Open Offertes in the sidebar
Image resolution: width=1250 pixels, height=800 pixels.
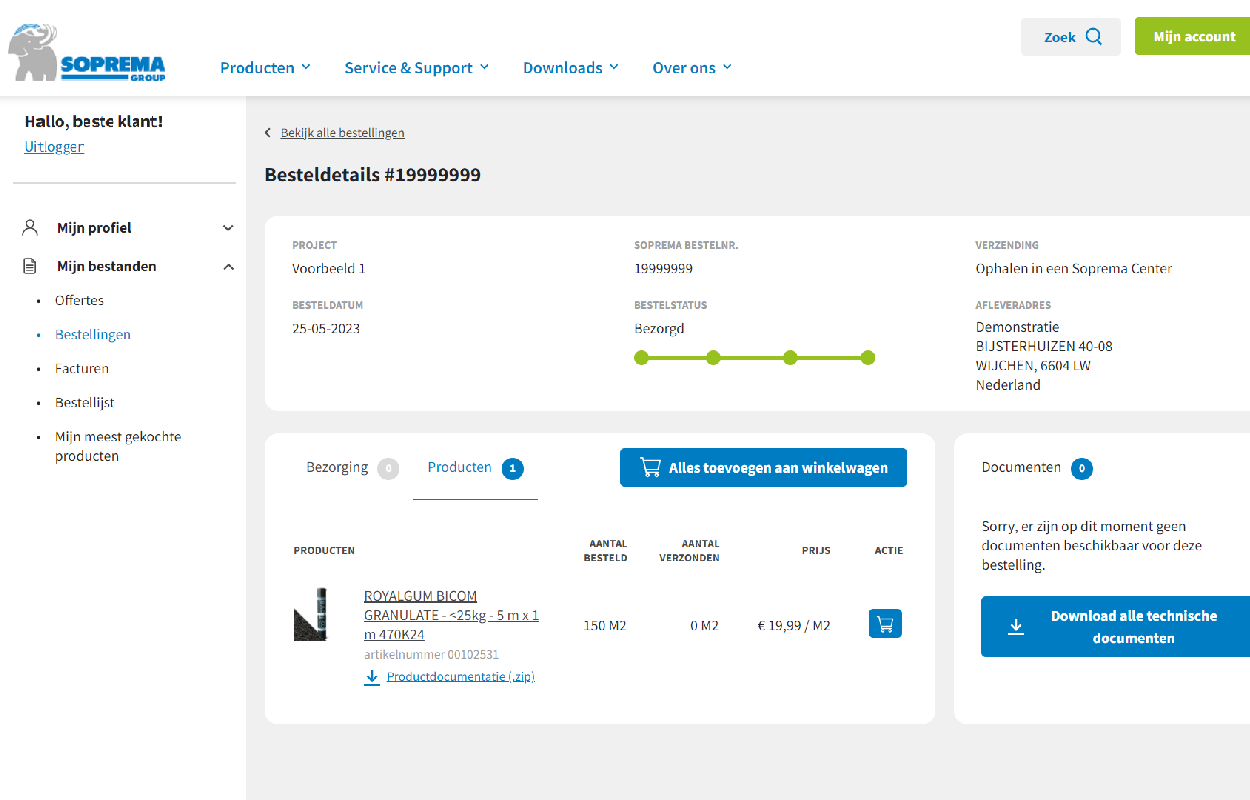[x=79, y=300]
